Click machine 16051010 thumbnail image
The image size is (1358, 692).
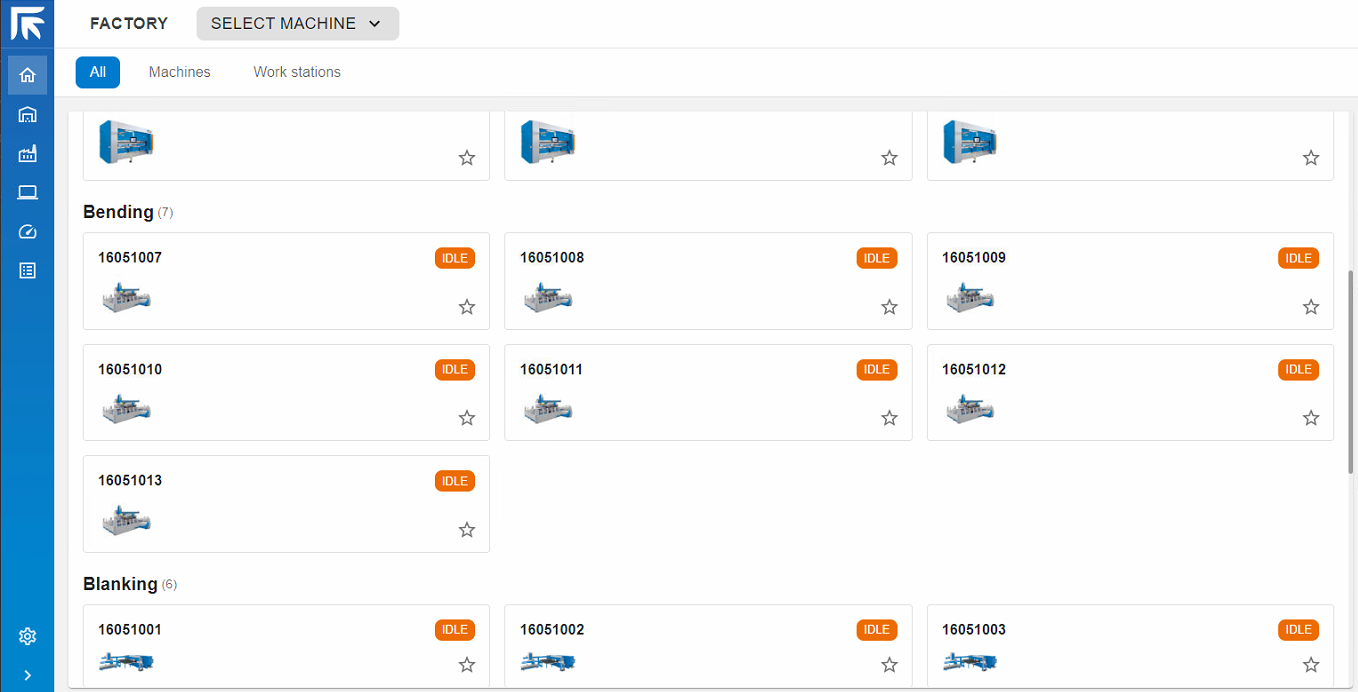tap(126, 409)
